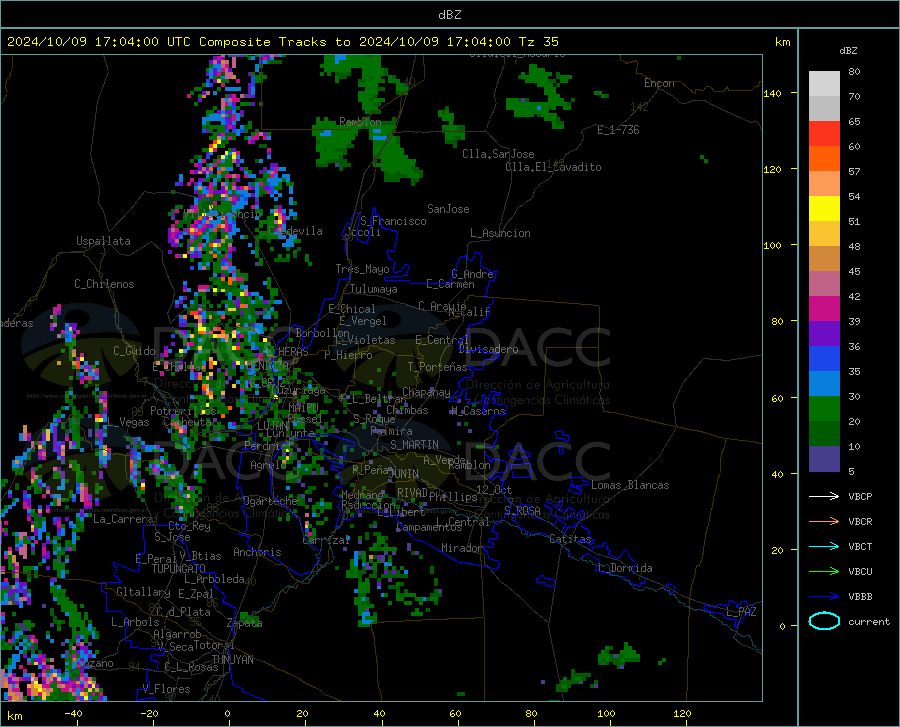Viewport: 900px width, 727px height.
Task: Click the Mirador map label
Action: (x=462, y=548)
